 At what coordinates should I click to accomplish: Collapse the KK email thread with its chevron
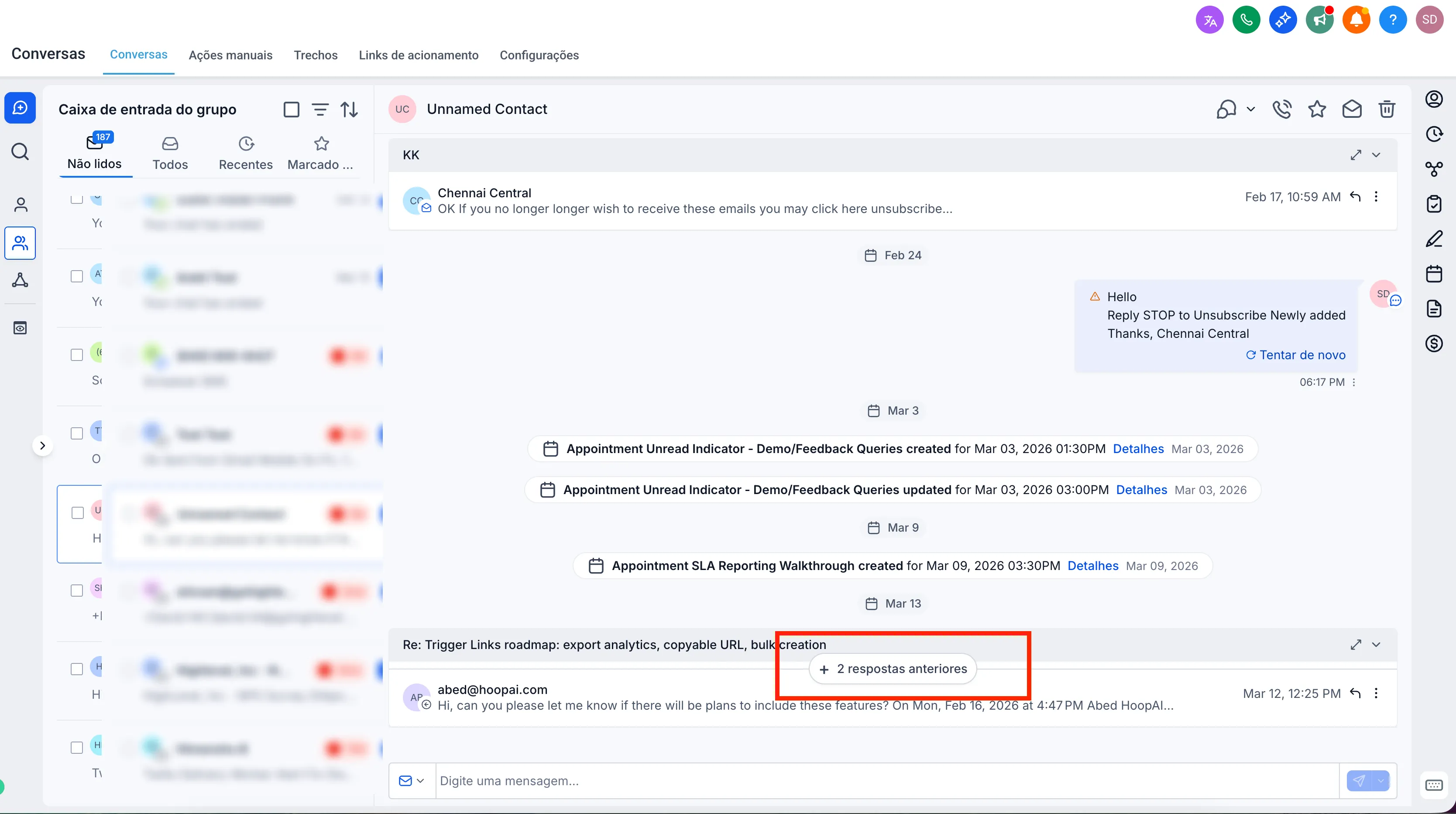[1376, 155]
